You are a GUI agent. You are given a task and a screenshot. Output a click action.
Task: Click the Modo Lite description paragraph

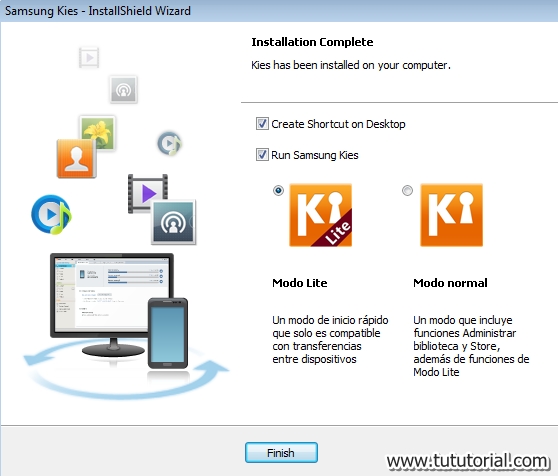[x=330, y=339]
